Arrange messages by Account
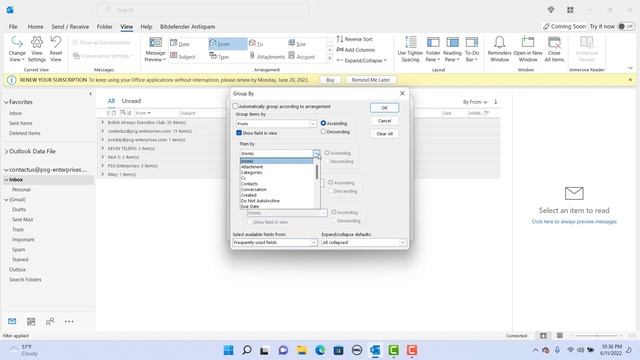Image resolution: width=640 pixels, height=360 pixels. pos(302,56)
